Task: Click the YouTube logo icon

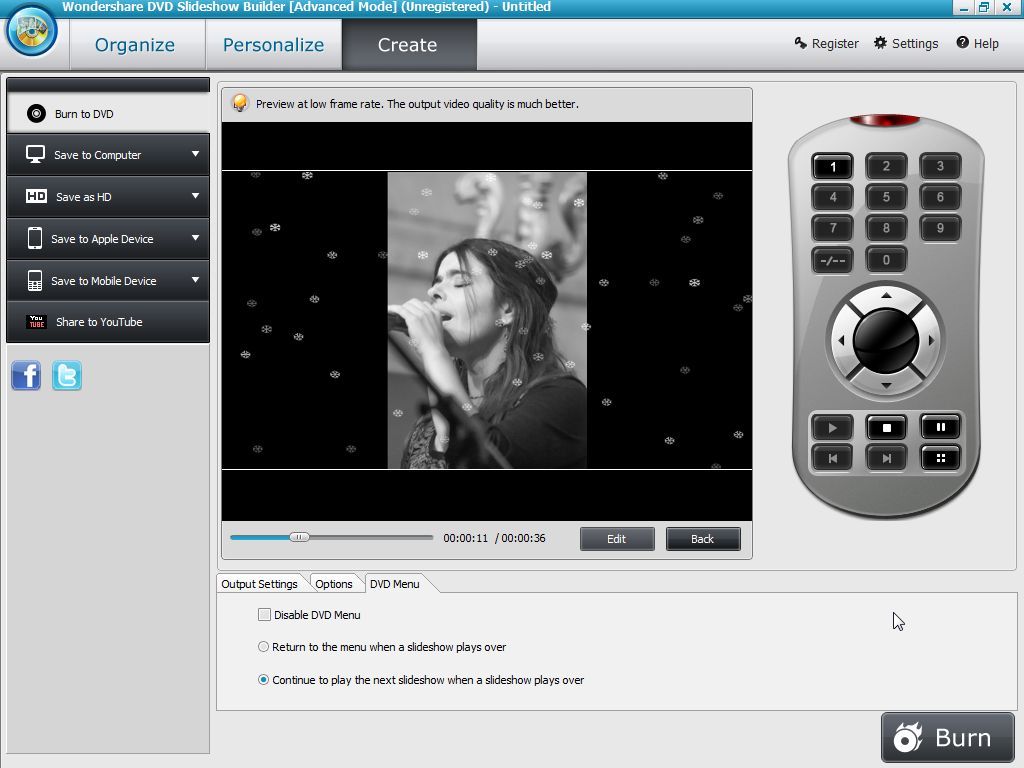Action: [37, 321]
